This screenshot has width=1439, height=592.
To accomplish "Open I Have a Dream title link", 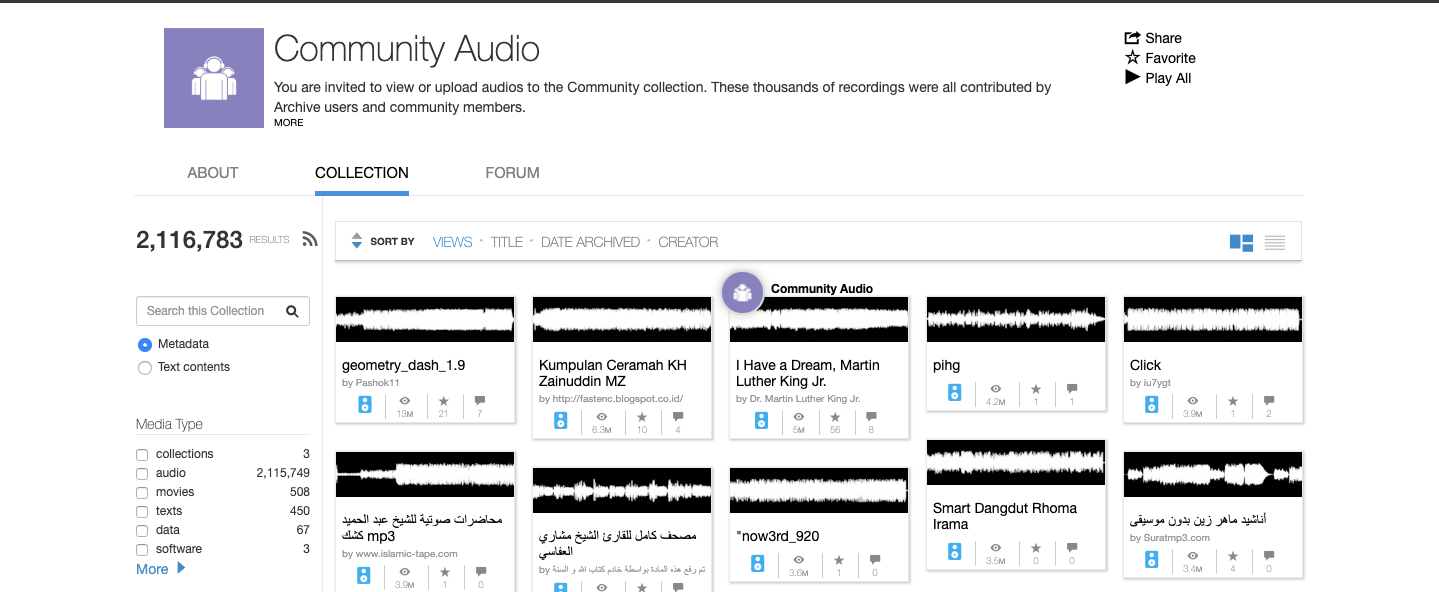I will click(x=808, y=373).
